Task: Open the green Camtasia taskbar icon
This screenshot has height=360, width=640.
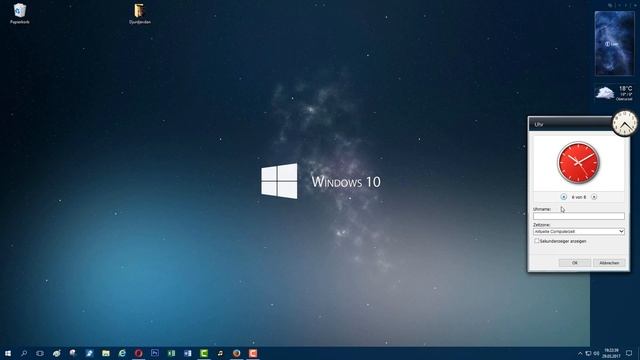Action: (x=204, y=353)
